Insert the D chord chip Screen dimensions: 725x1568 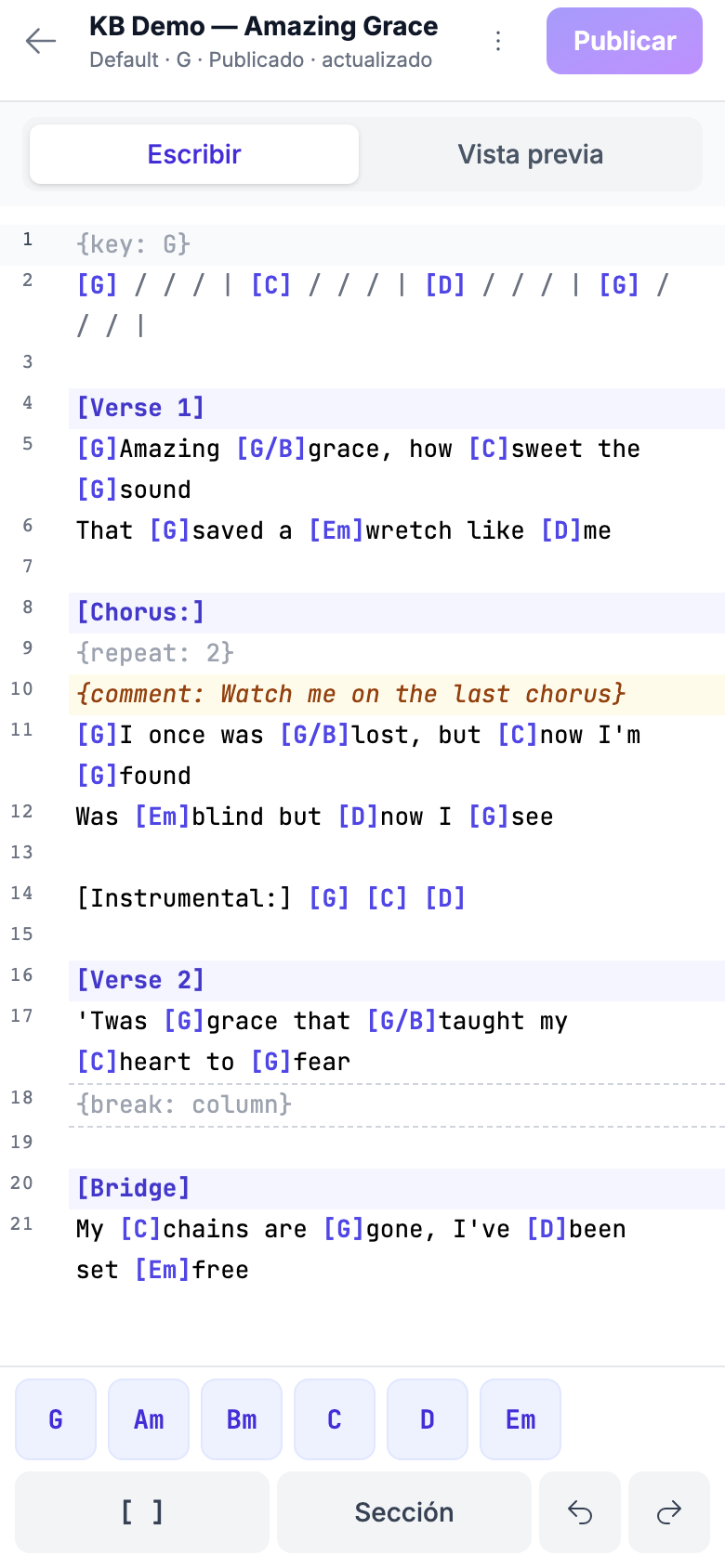tap(428, 1419)
